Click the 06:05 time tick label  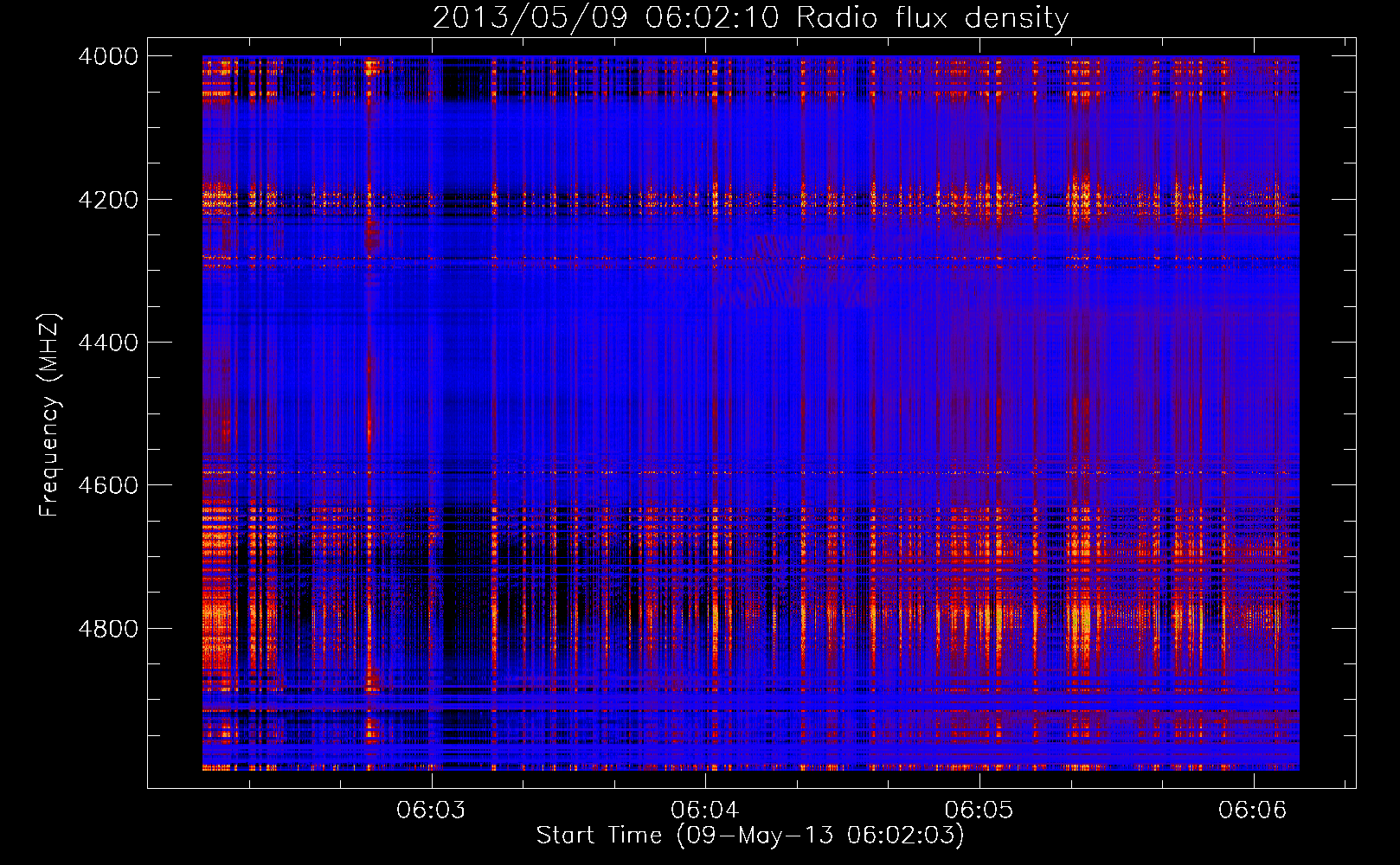pyautogui.click(x=979, y=811)
